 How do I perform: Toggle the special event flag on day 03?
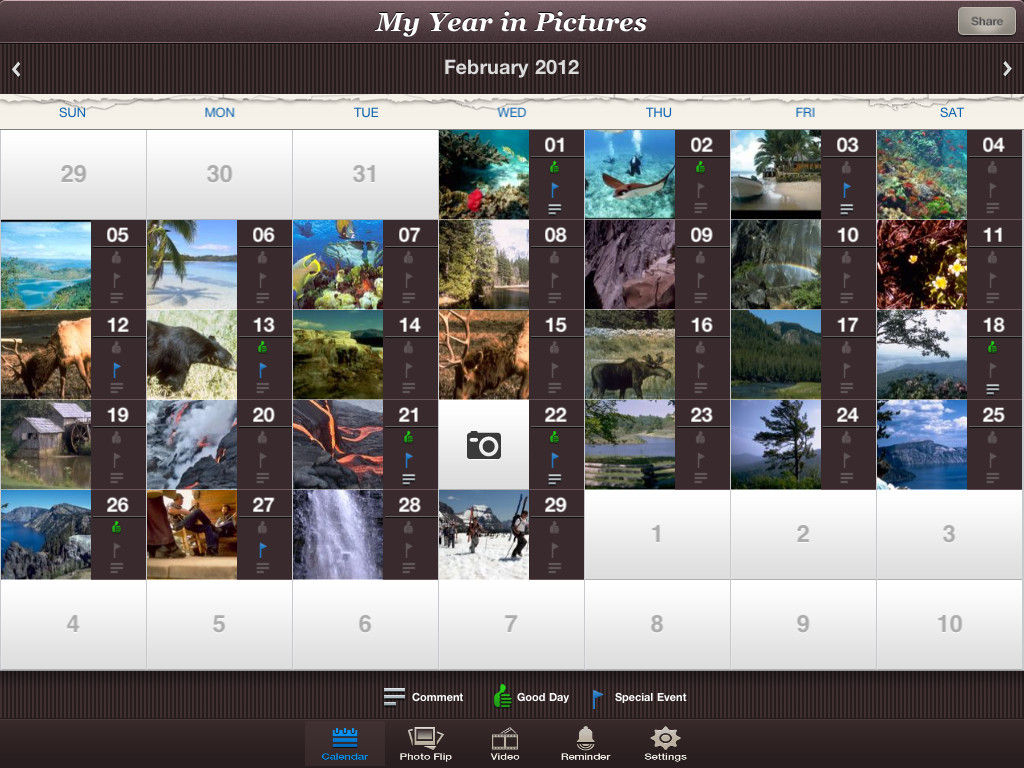tap(846, 190)
